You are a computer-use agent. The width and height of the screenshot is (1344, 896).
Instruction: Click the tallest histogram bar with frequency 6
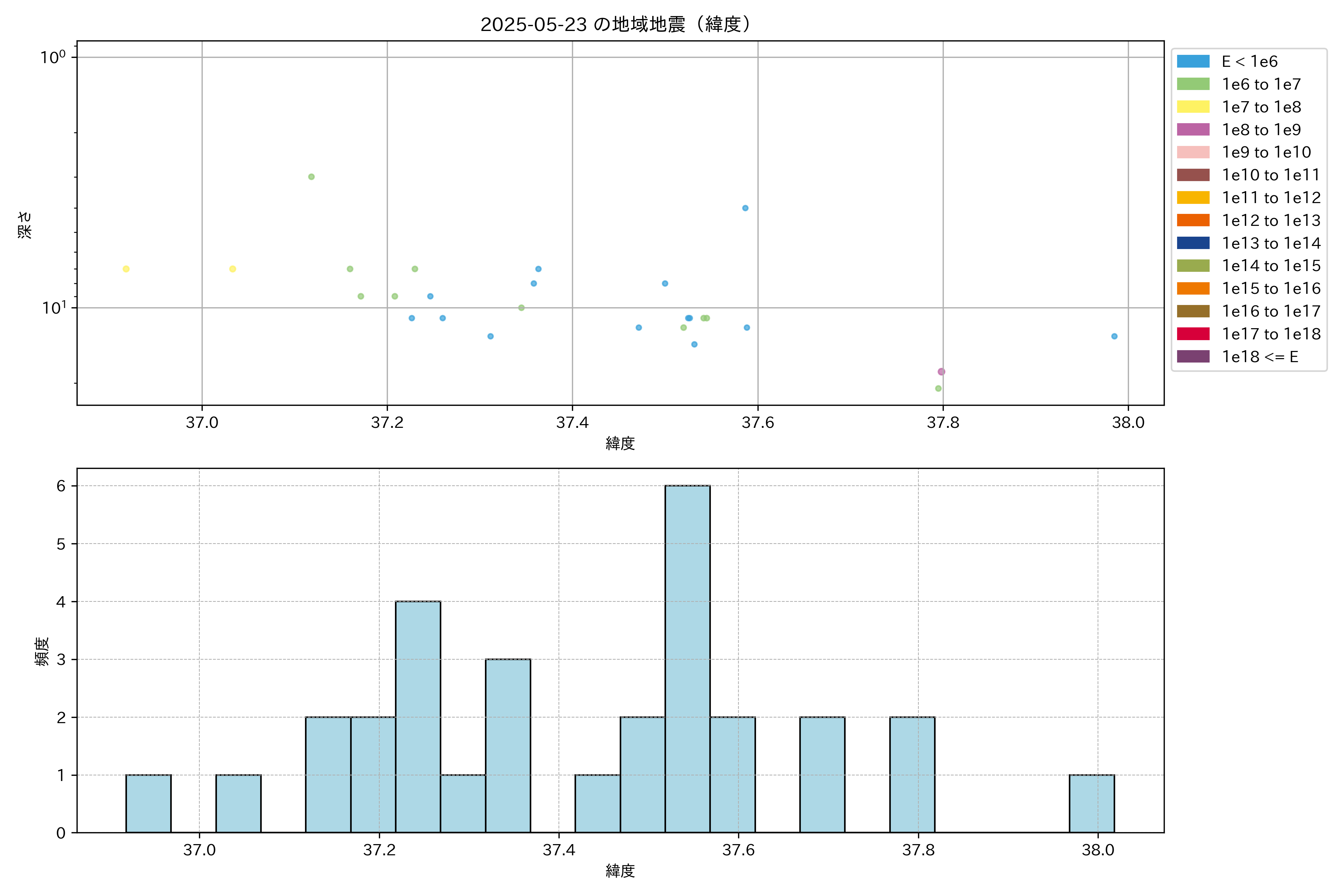pos(687,659)
